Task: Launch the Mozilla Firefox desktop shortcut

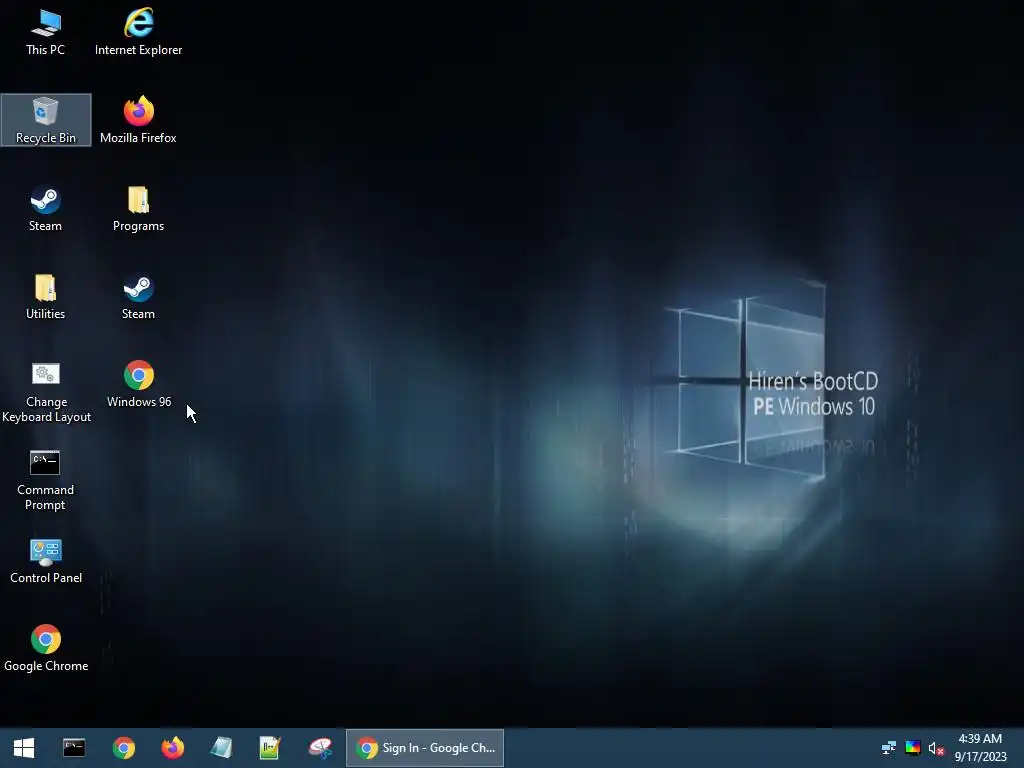Action: click(138, 120)
